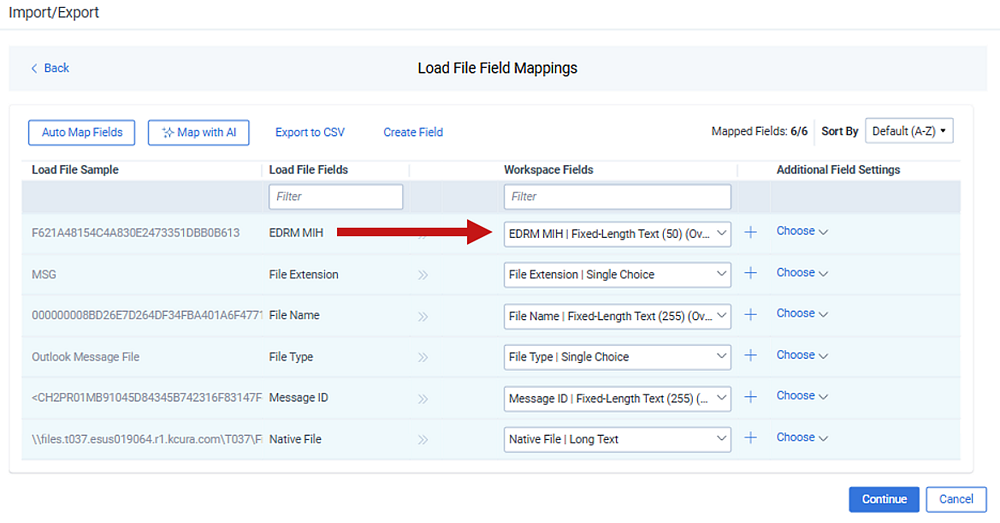Image resolution: width=1000 pixels, height=523 pixels.
Task: Expand Choose settings for Message ID row
Action: click(x=802, y=395)
